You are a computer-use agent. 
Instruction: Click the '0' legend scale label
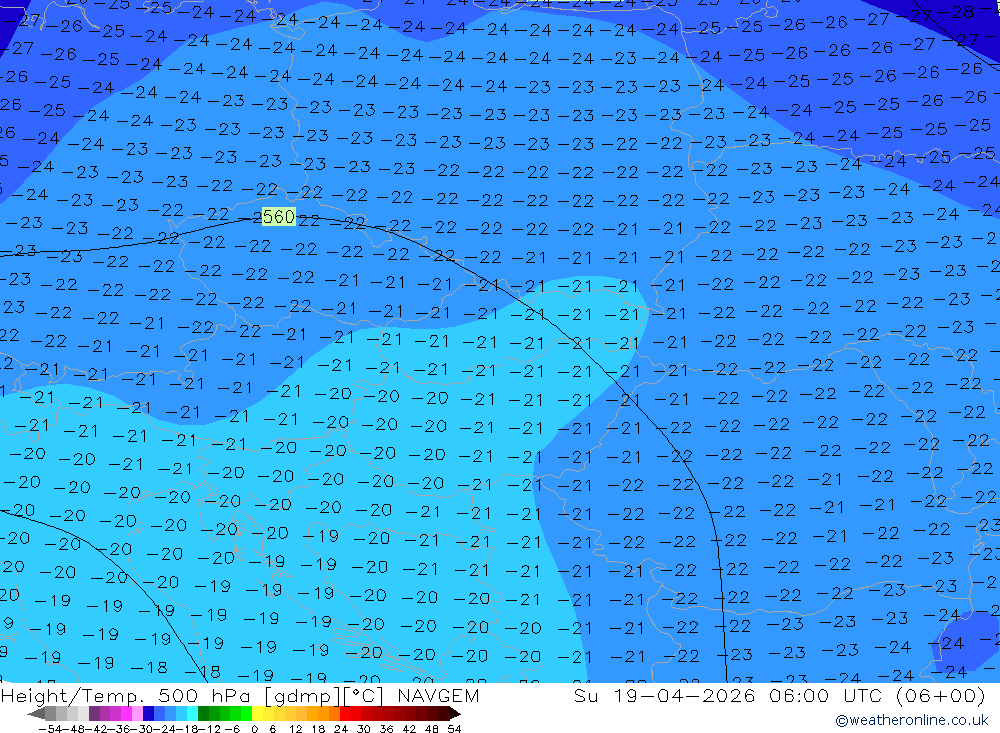point(254,729)
